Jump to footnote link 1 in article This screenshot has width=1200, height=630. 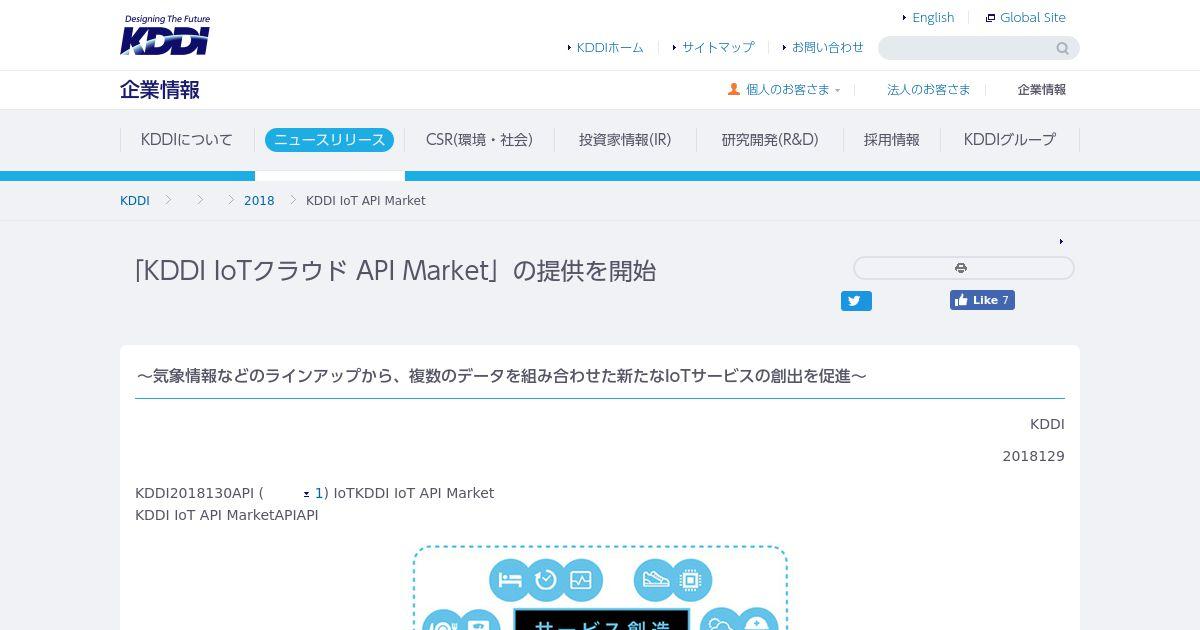click(319, 493)
